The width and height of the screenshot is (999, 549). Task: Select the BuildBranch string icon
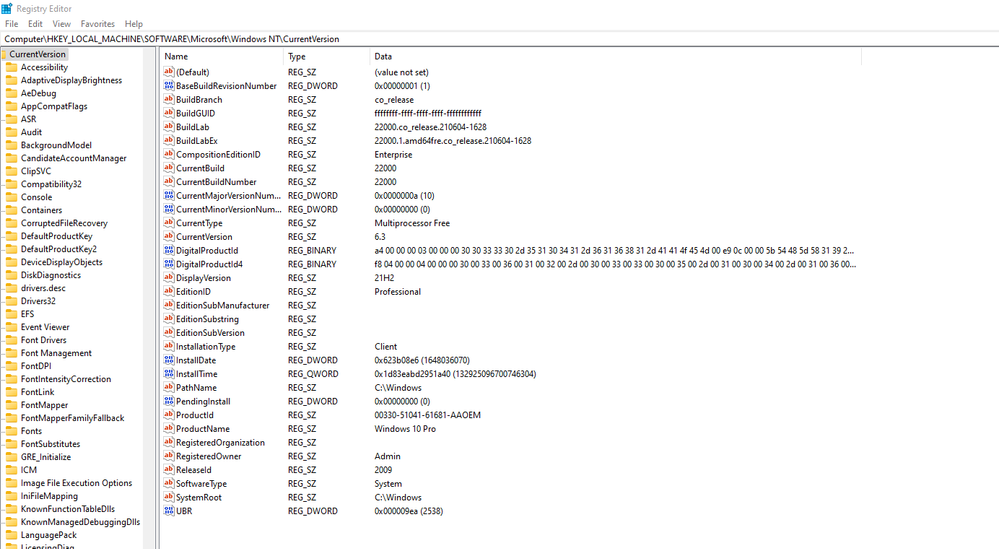(169, 99)
